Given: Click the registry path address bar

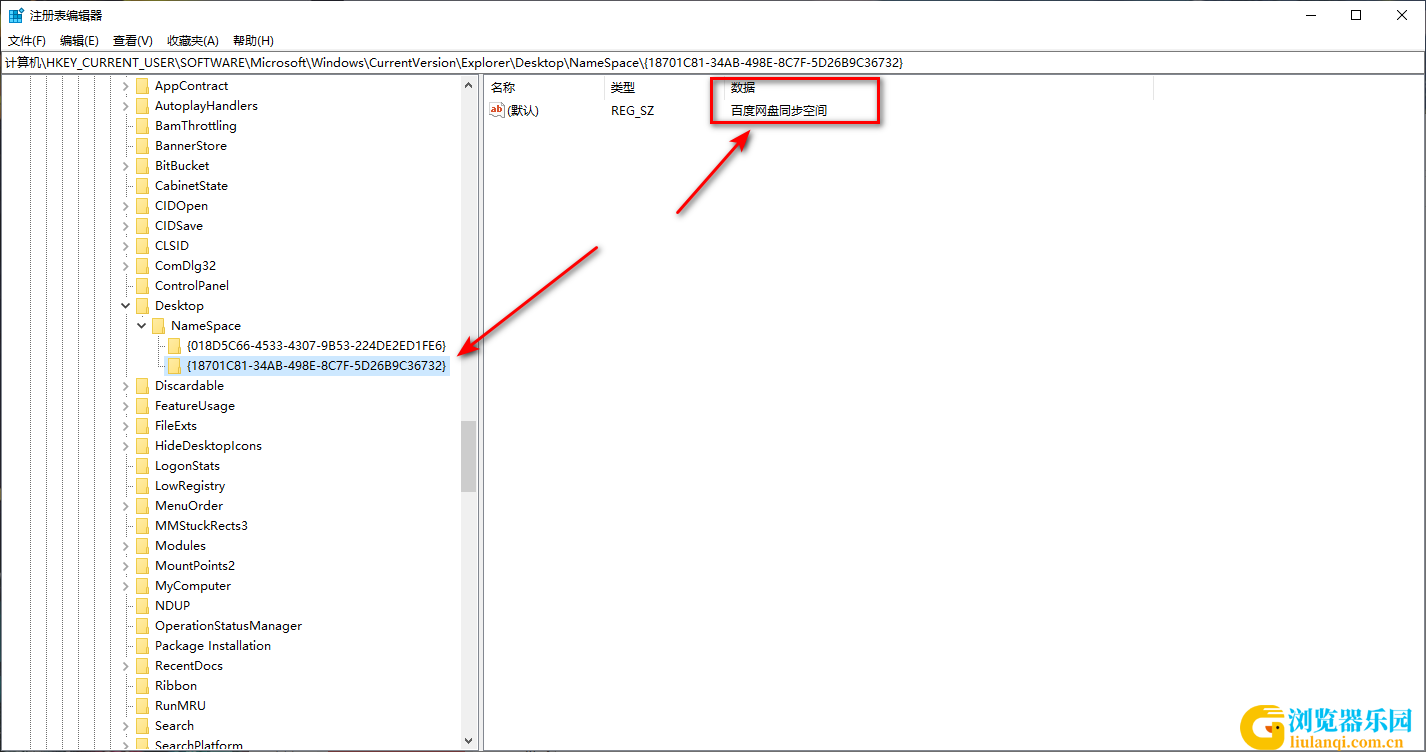Looking at the screenshot, I should (713, 63).
